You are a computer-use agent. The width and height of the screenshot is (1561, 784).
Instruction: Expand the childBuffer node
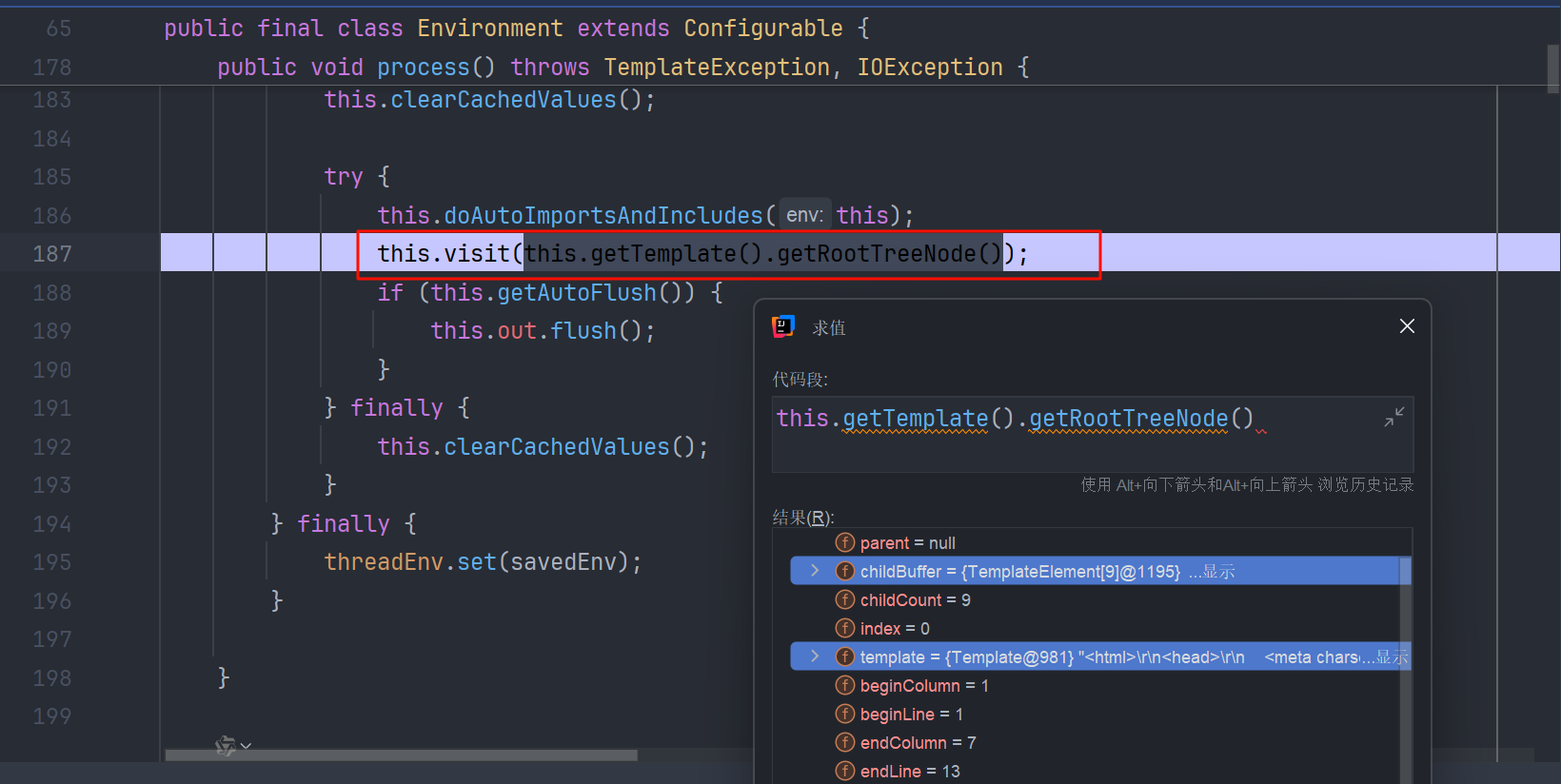pos(815,571)
